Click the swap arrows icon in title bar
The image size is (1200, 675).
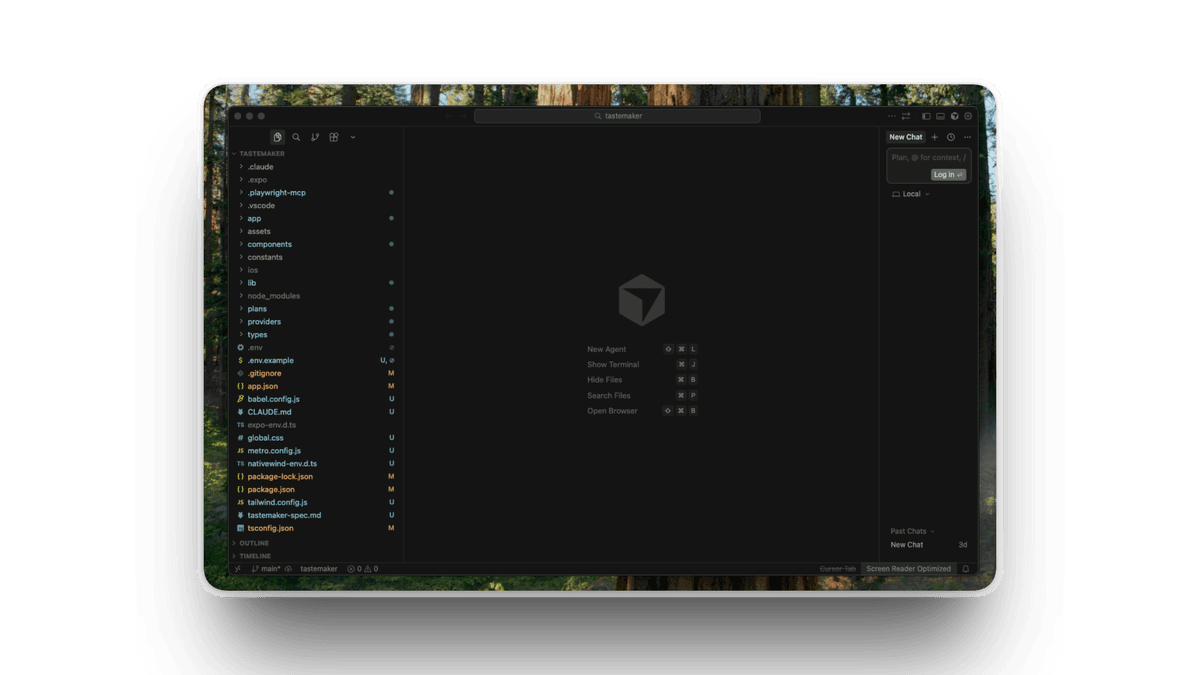906,116
